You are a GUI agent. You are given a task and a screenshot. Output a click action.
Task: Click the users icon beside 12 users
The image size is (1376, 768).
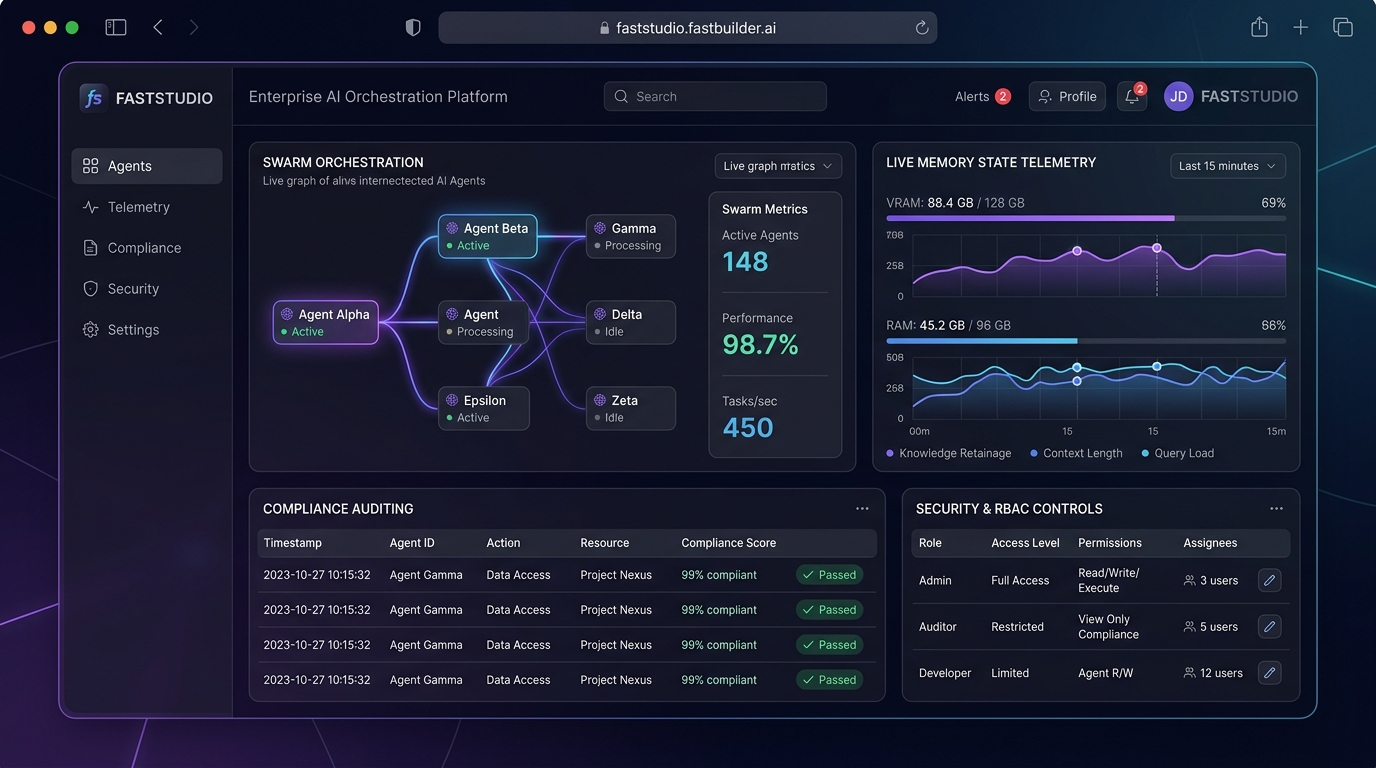tap(1189, 673)
